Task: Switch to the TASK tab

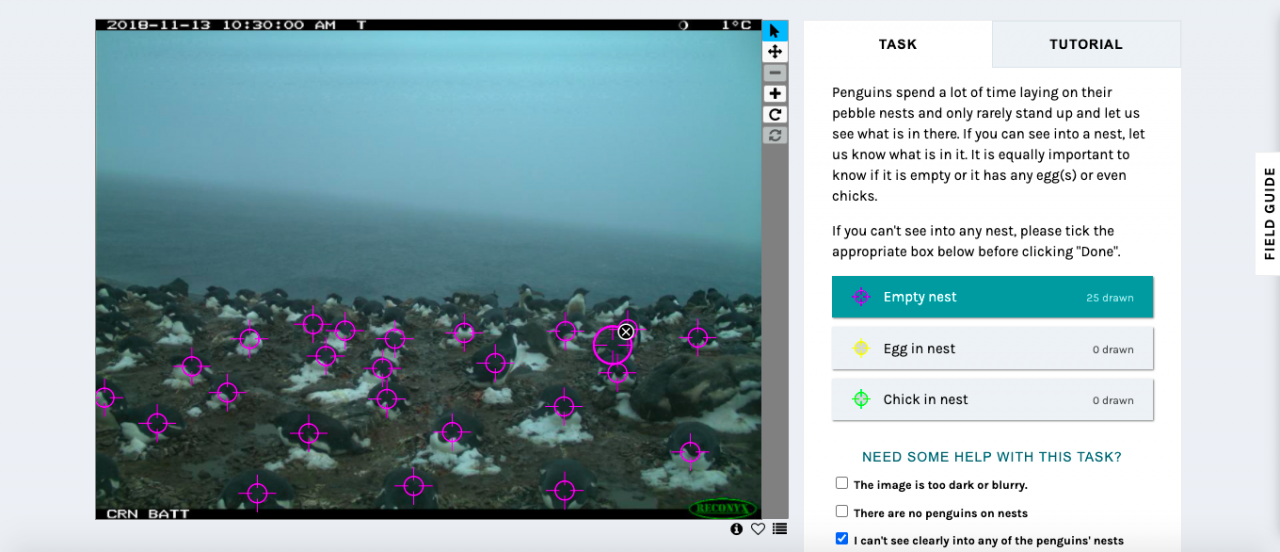Action: (898, 44)
